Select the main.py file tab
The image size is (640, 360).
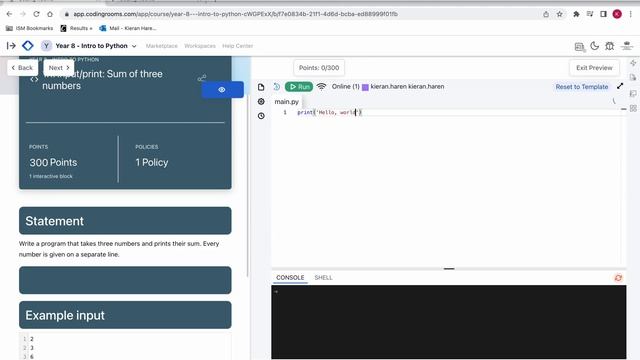point(287,102)
